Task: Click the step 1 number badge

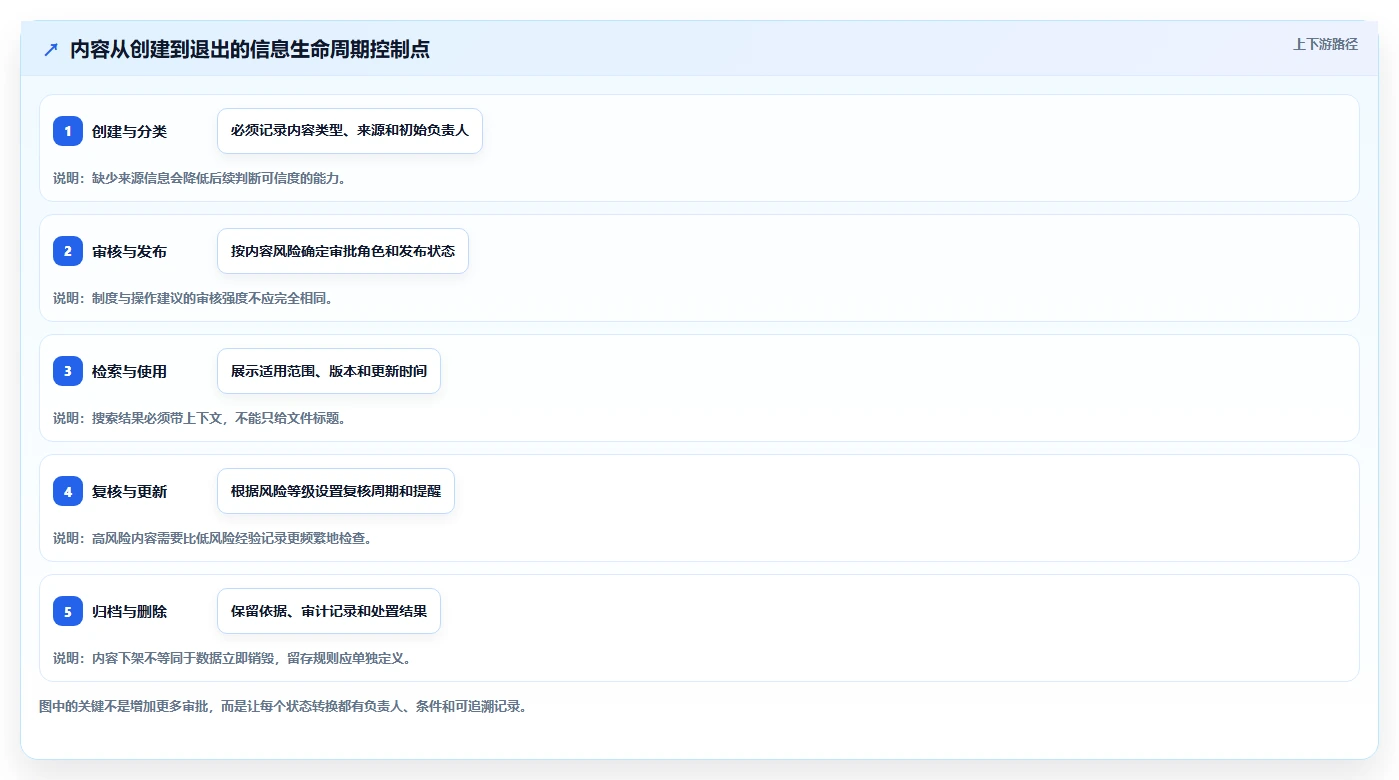Action: pos(68,131)
